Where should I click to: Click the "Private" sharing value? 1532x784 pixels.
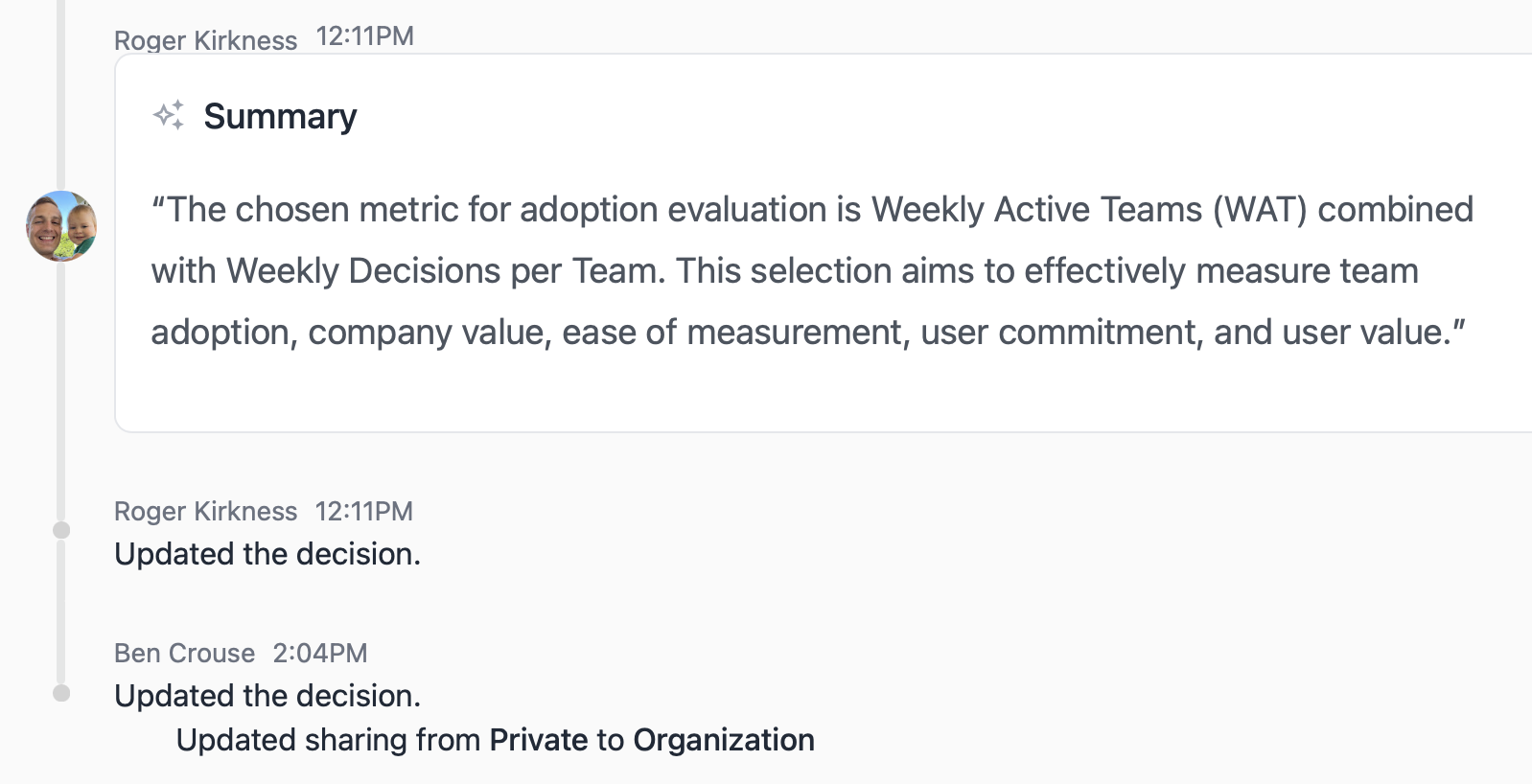coord(539,740)
